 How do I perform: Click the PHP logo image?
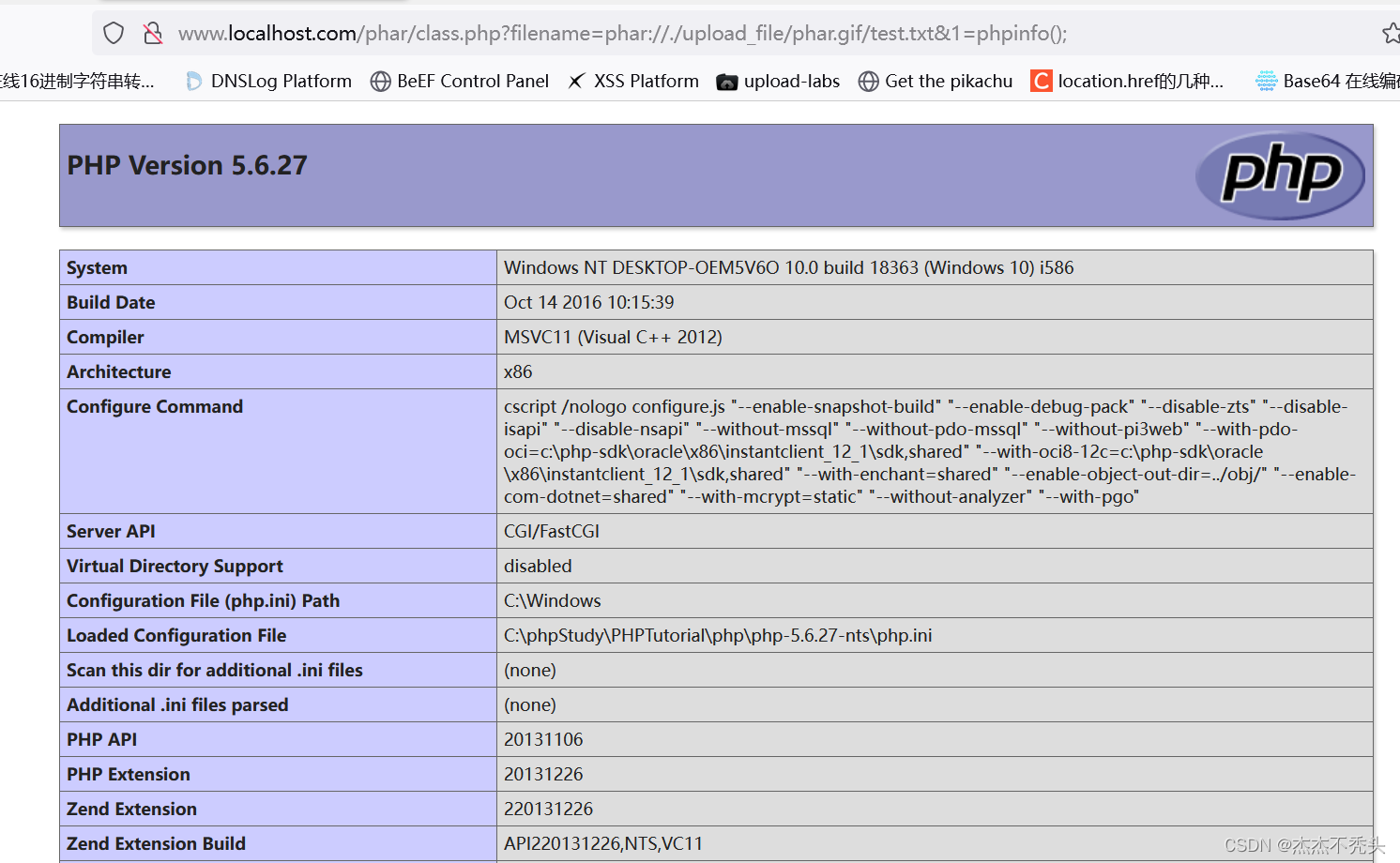click(1280, 175)
